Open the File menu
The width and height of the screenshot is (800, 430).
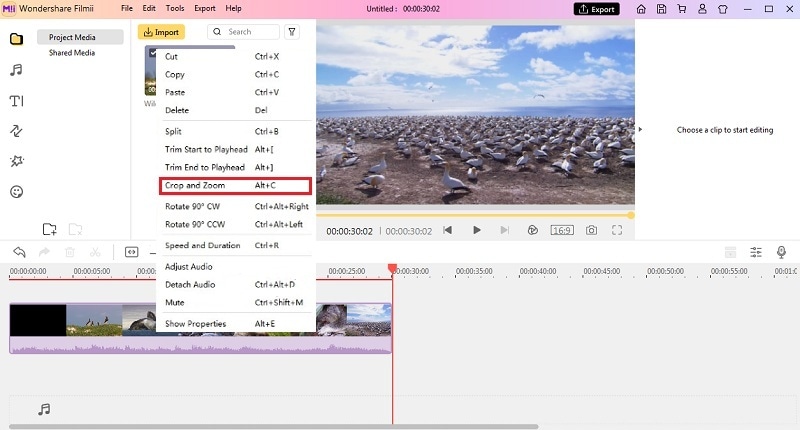(x=127, y=8)
